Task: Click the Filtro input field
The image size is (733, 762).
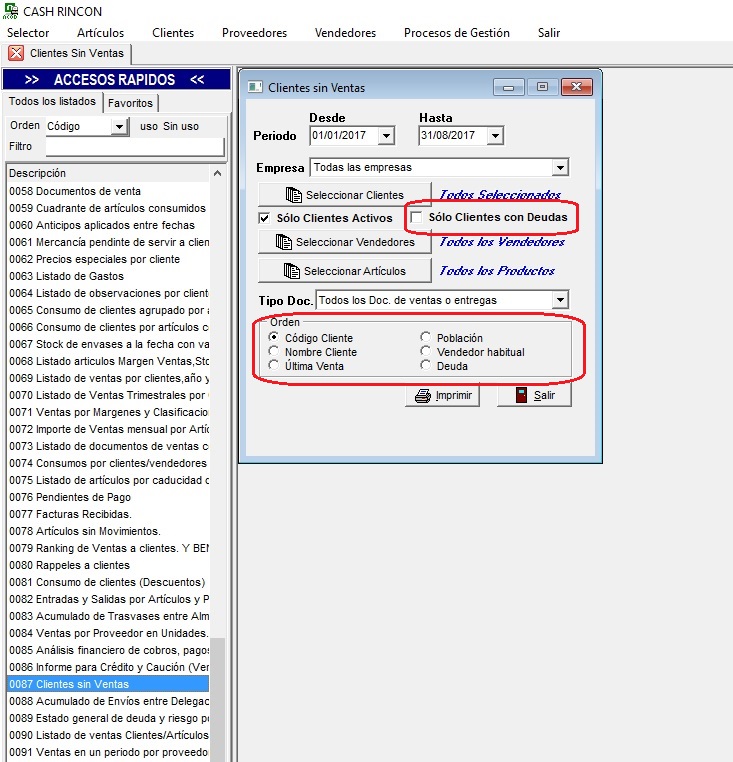Action: 135,146
